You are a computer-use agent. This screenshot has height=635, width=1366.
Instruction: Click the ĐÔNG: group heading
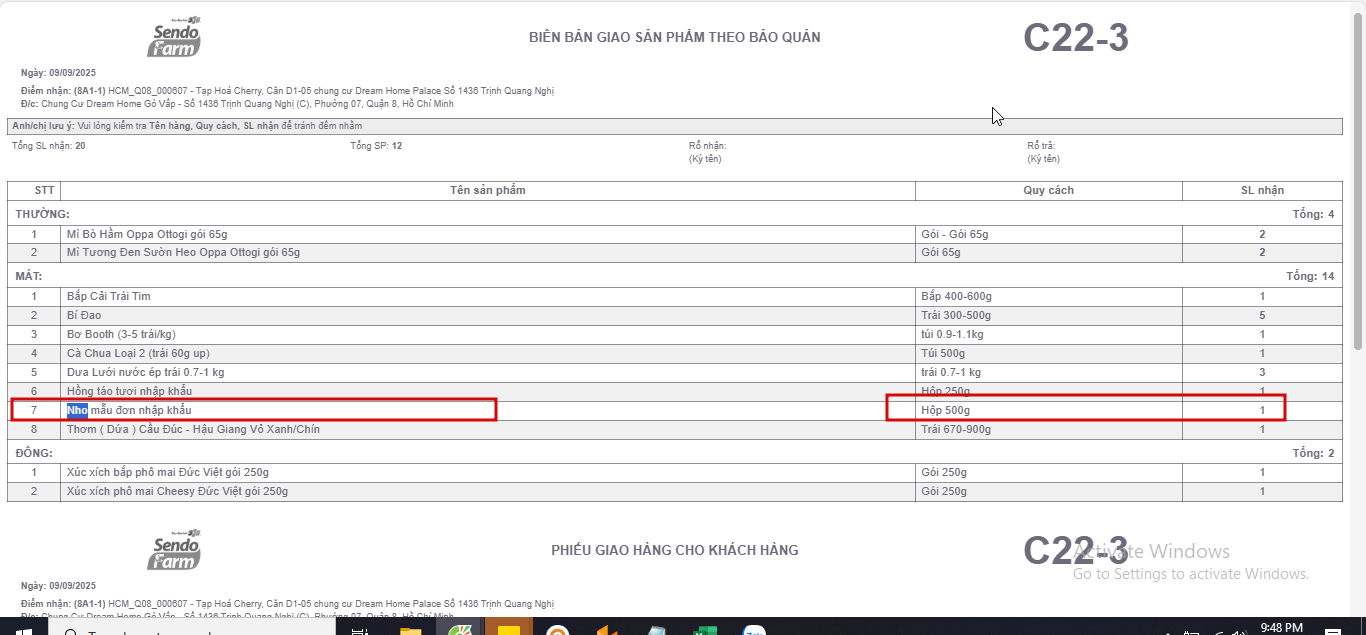point(33,453)
